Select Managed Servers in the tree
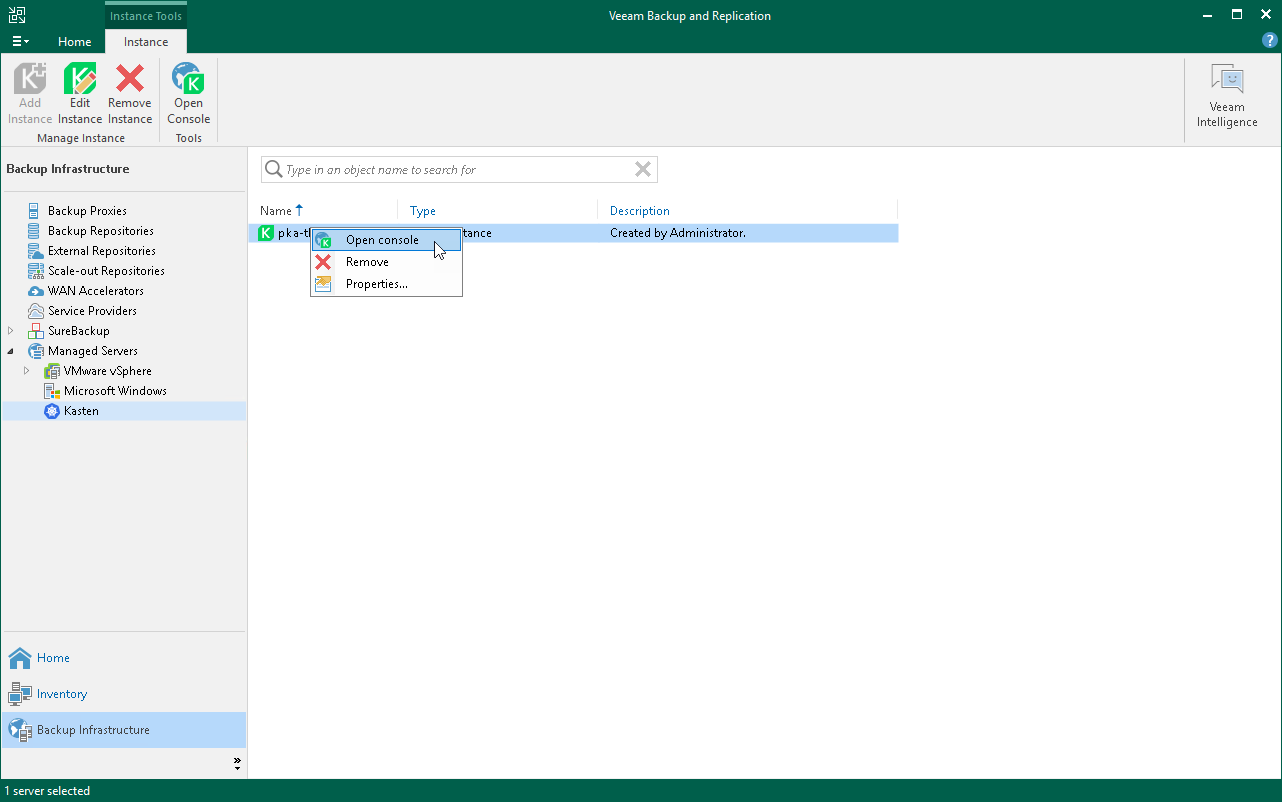1282x802 pixels. 93,351
